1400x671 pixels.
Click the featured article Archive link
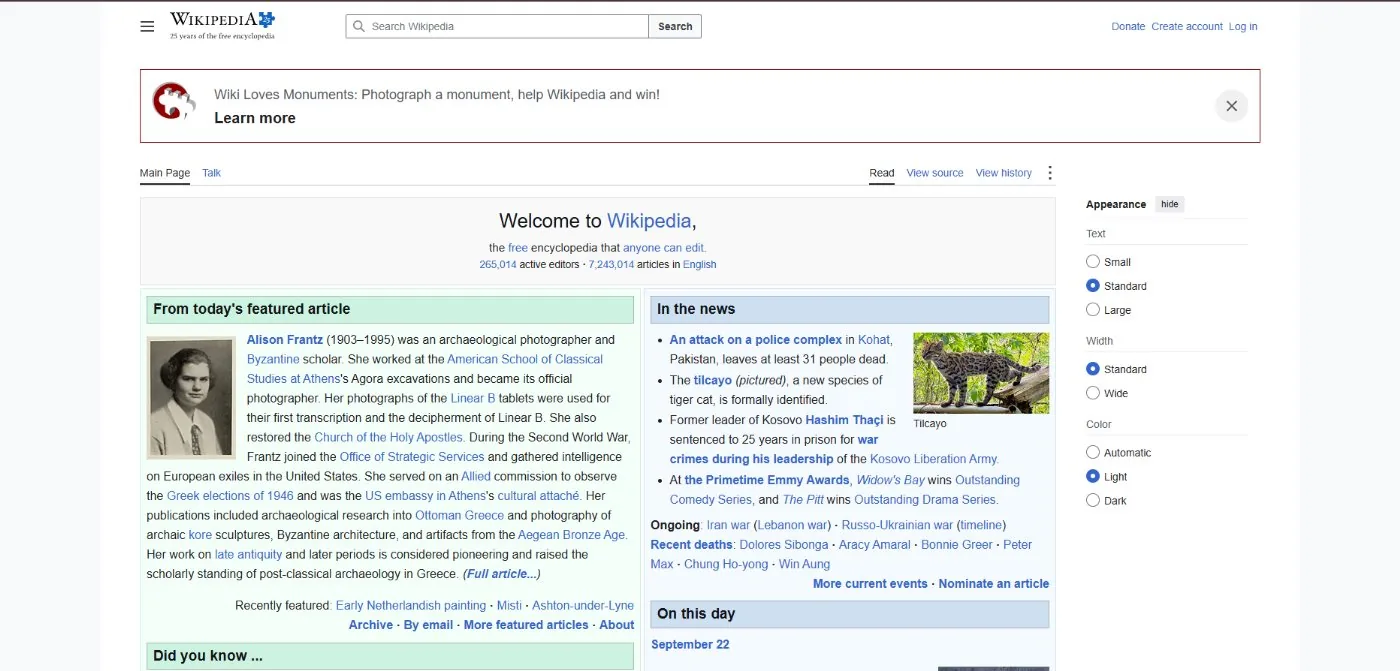[x=371, y=625]
